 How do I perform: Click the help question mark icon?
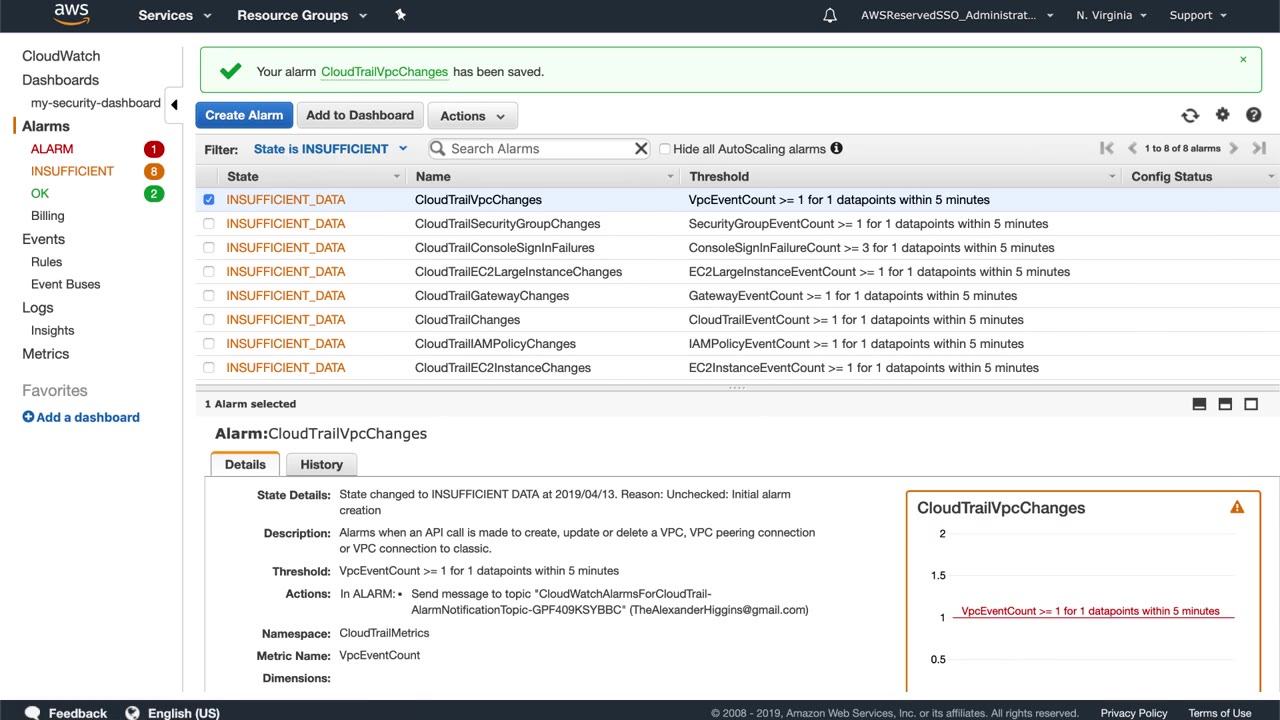coord(1253,115)
